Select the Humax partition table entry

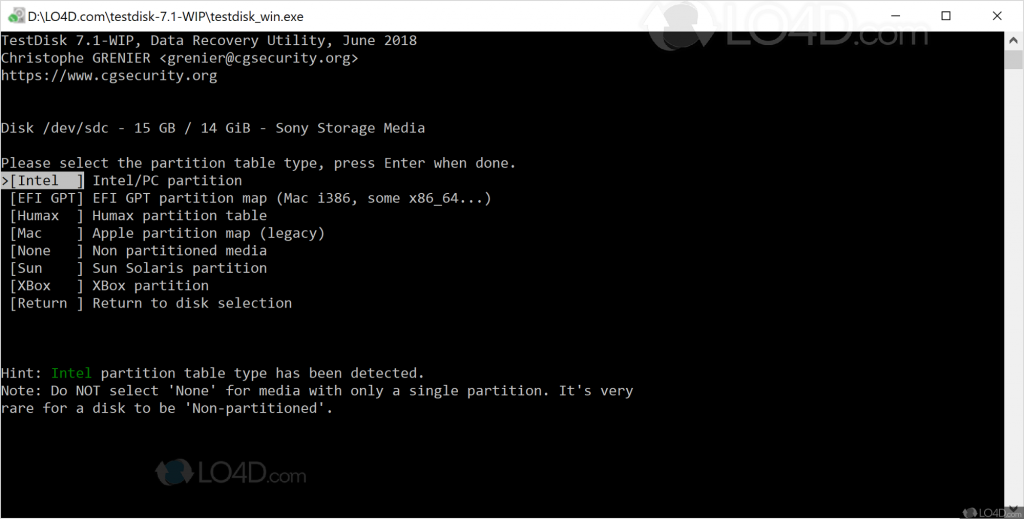(x=138, y=216)
